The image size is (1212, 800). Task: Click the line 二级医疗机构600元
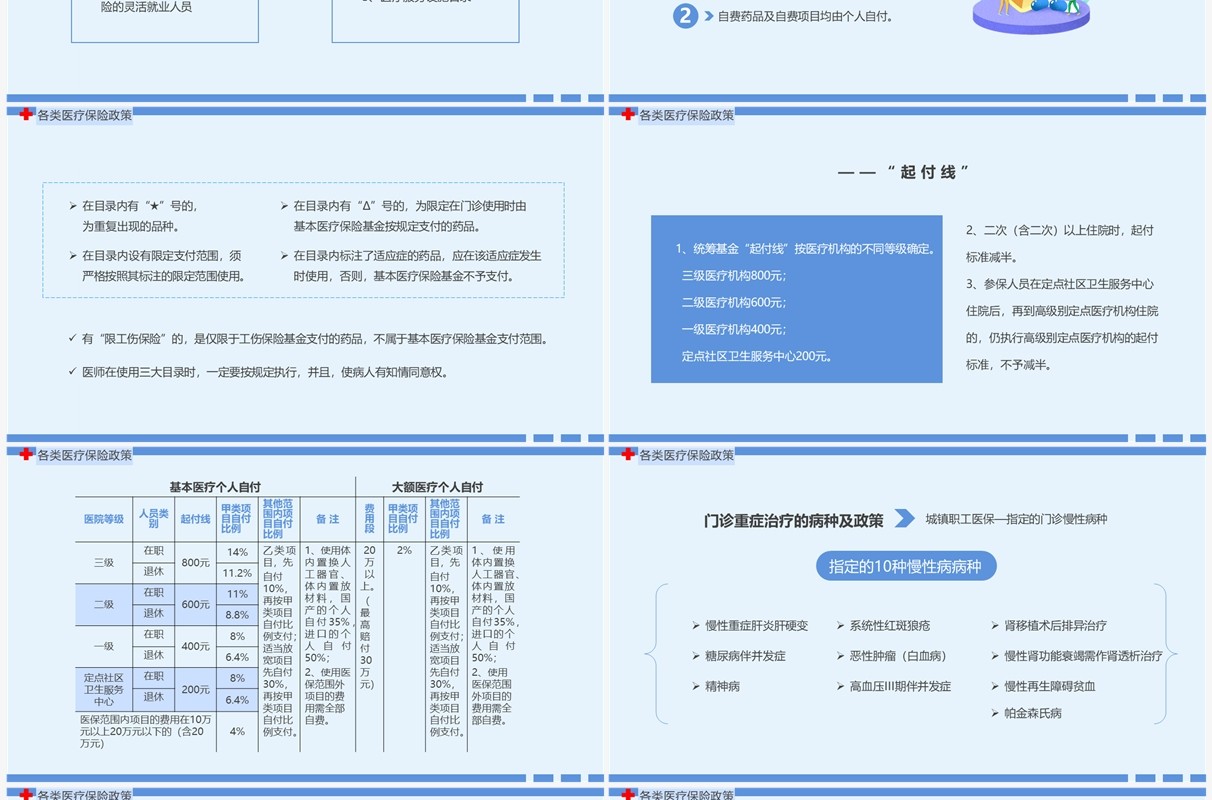coord(734,302)
